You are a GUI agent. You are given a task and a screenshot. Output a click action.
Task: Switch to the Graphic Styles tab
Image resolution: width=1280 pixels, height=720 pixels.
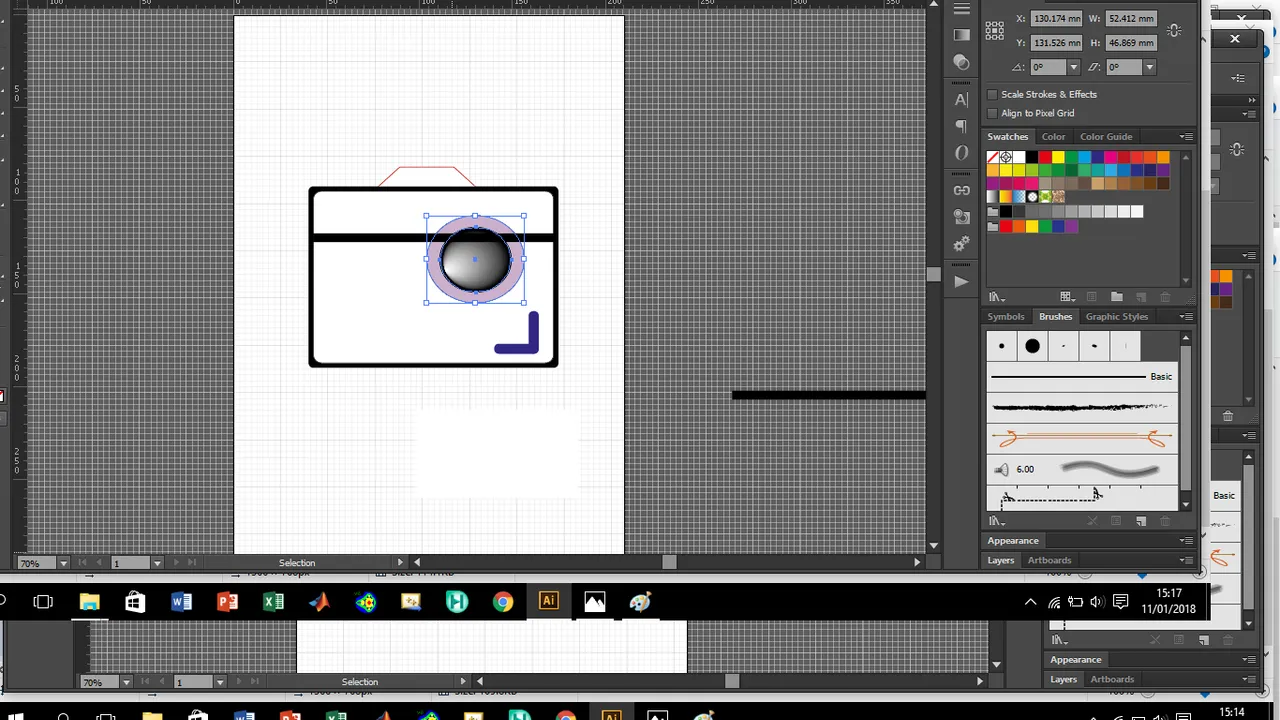coord(1117,317)
